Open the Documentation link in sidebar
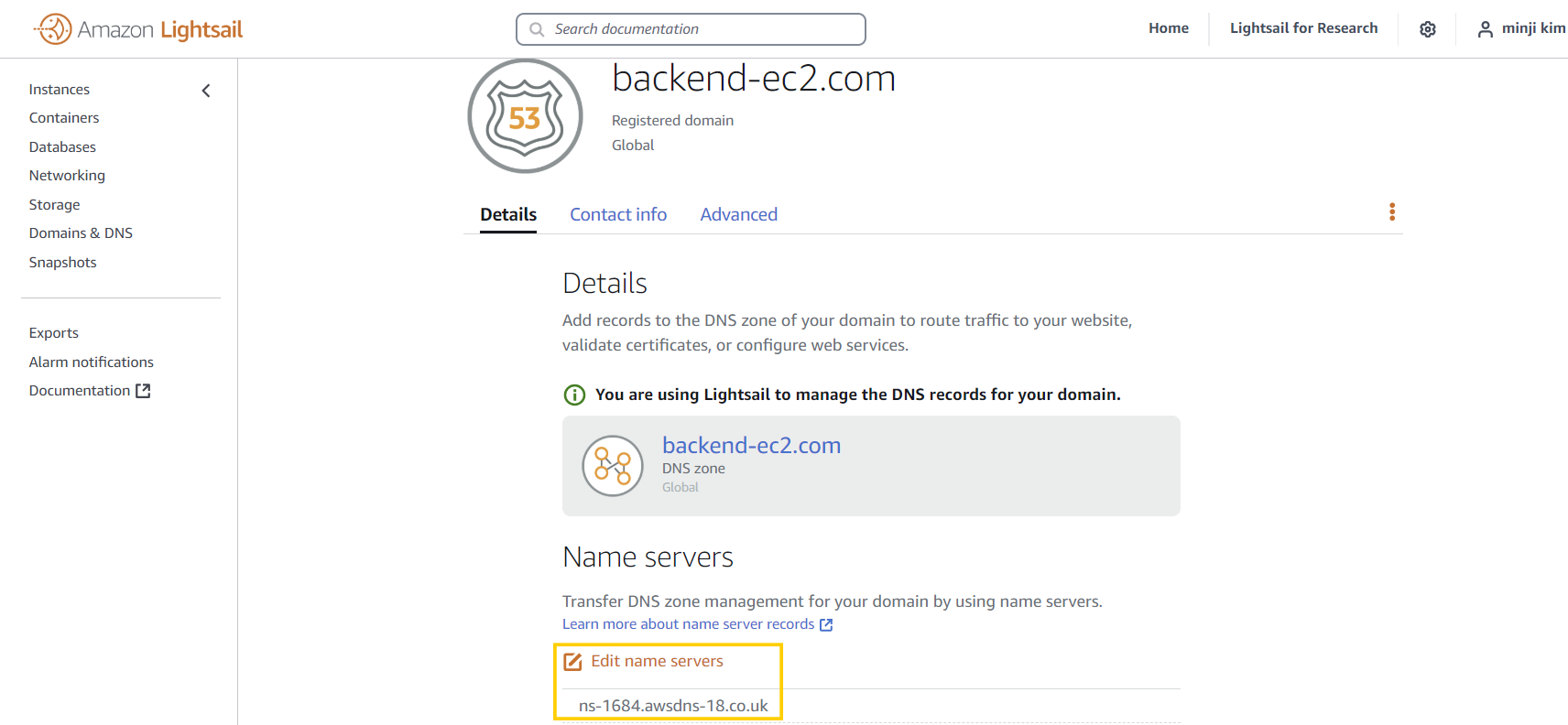The image size is (1568, 725). (80, 391)
